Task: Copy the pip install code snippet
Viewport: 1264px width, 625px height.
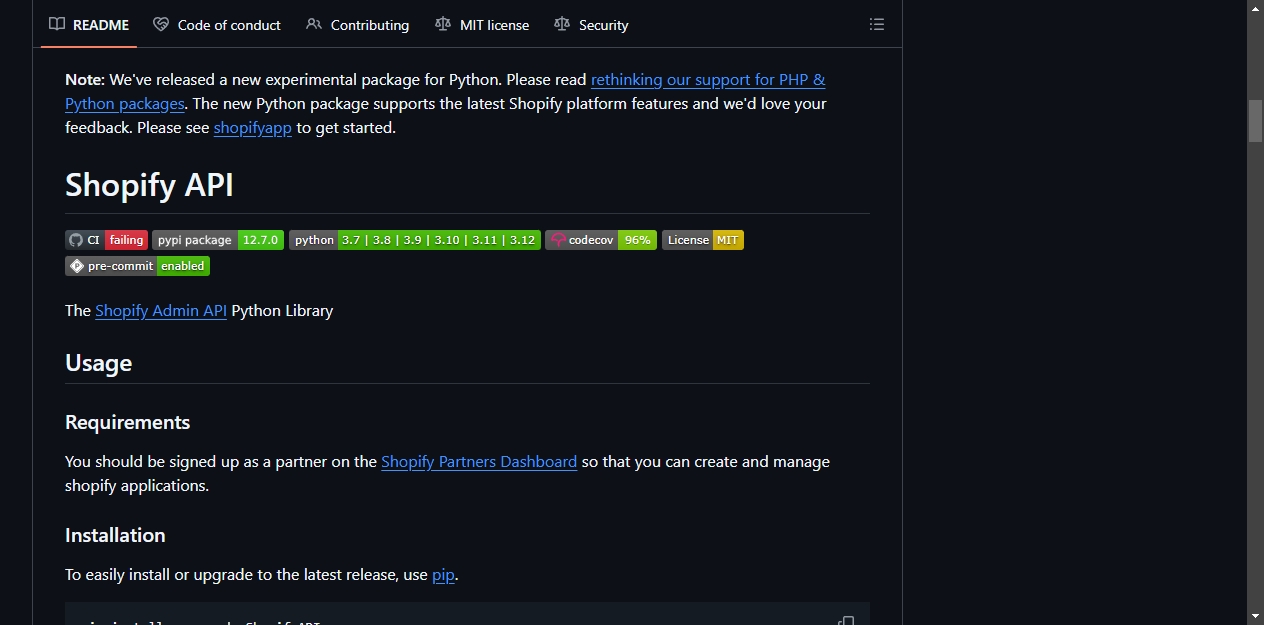Action: pos(846,621)
